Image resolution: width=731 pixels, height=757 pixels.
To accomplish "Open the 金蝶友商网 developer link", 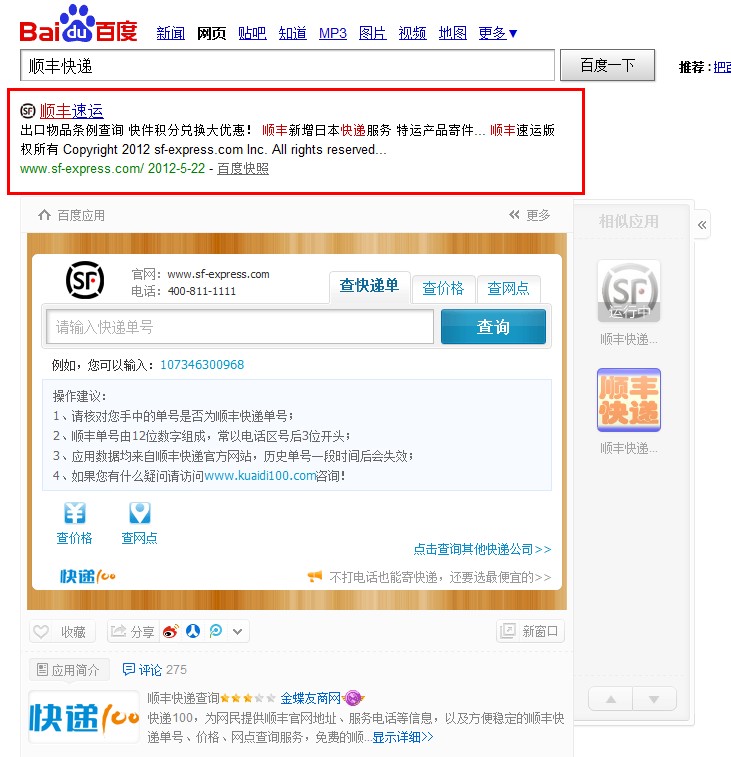I will pos(311,698).
